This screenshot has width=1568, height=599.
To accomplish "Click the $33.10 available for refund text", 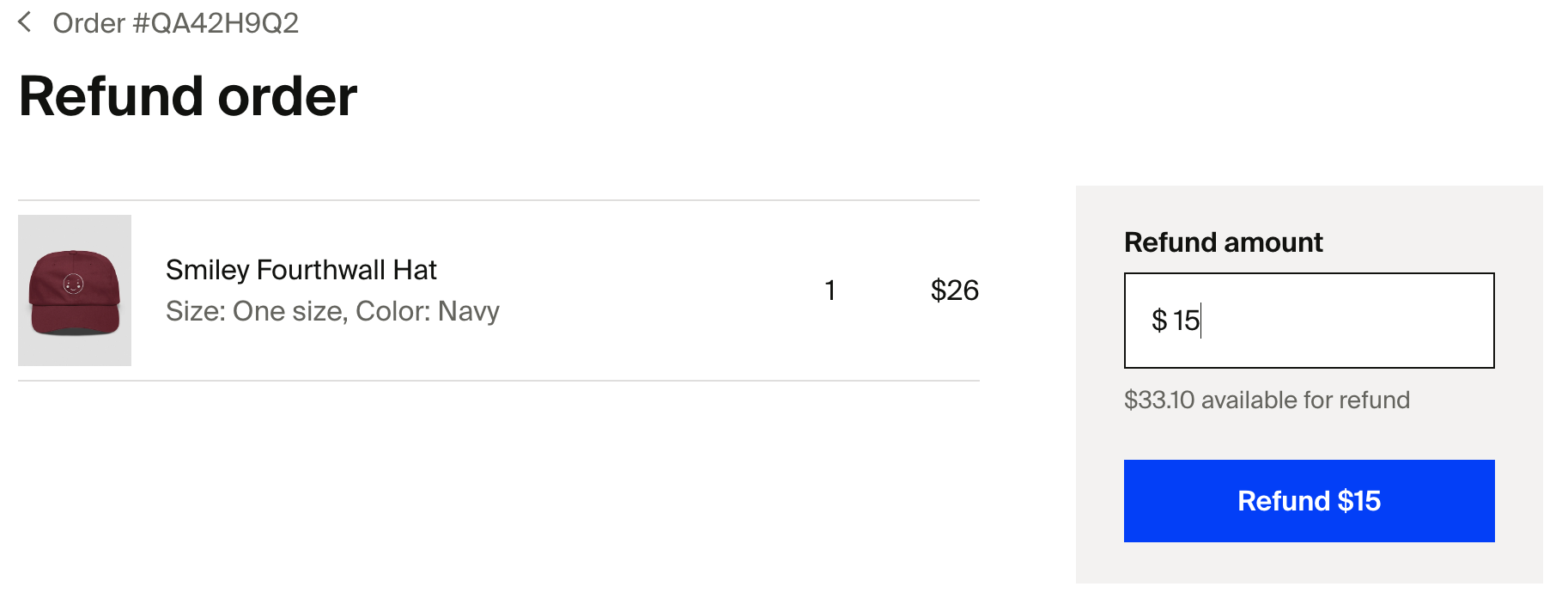I will [x=1267, y=400].
